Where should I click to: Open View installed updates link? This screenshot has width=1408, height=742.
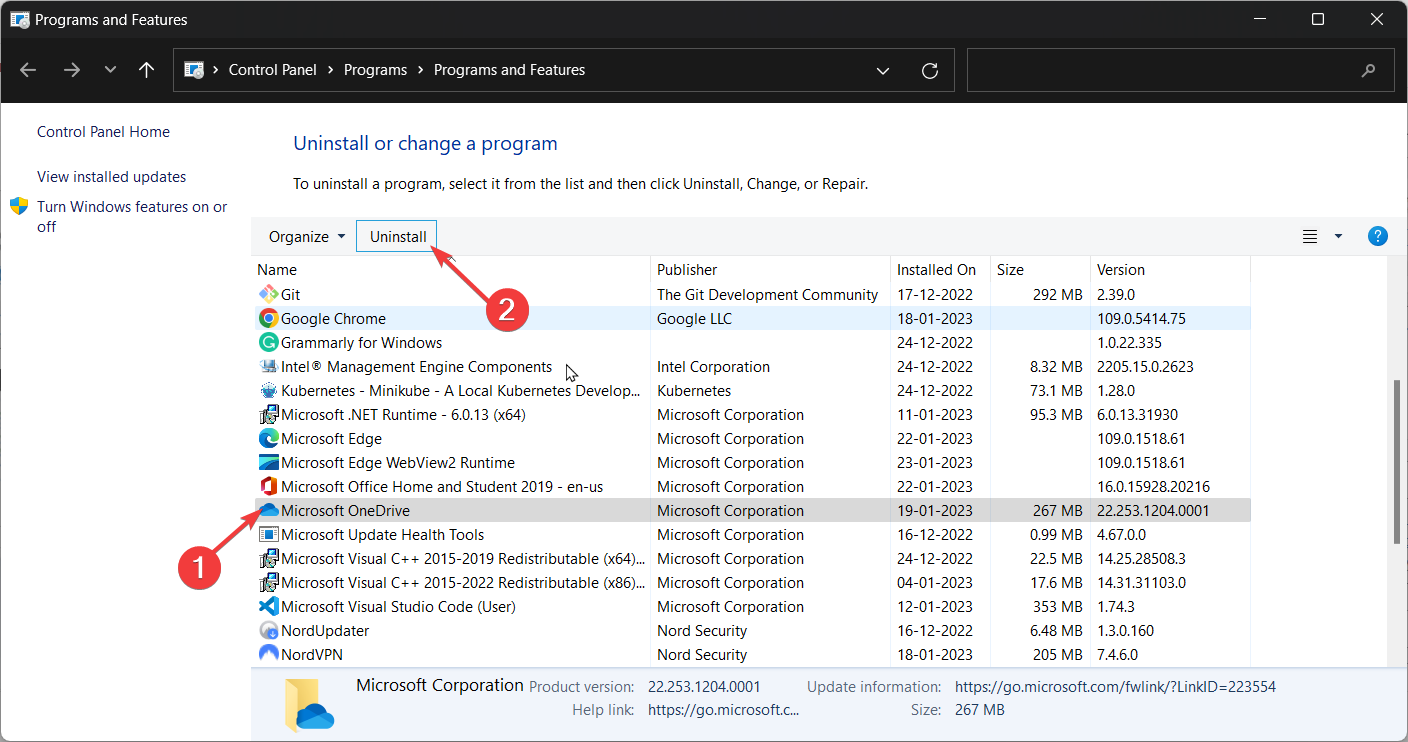point(111,177)
